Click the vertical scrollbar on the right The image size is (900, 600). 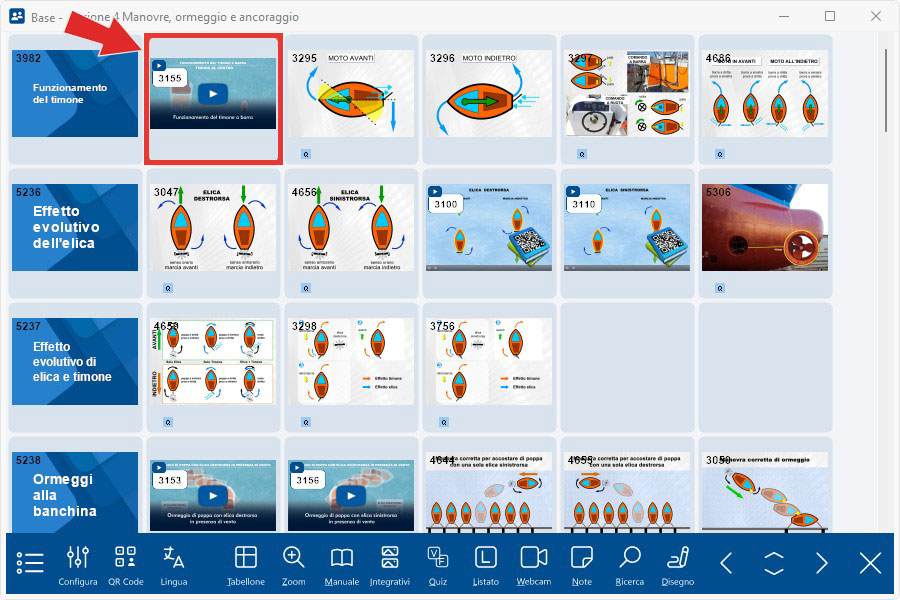[x=886, y=85]
